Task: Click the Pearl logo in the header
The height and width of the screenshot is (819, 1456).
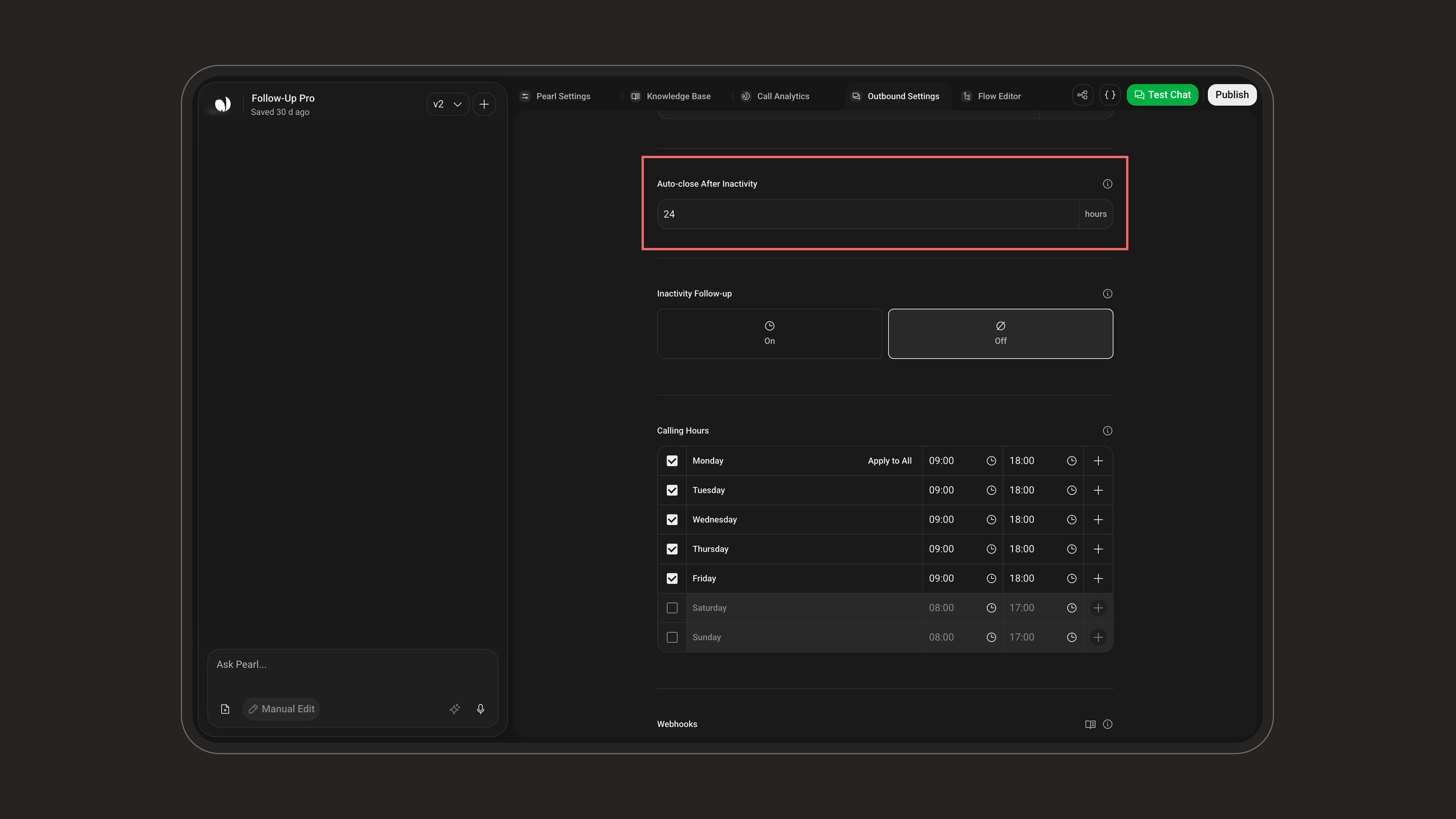Action: coord(223,104)
